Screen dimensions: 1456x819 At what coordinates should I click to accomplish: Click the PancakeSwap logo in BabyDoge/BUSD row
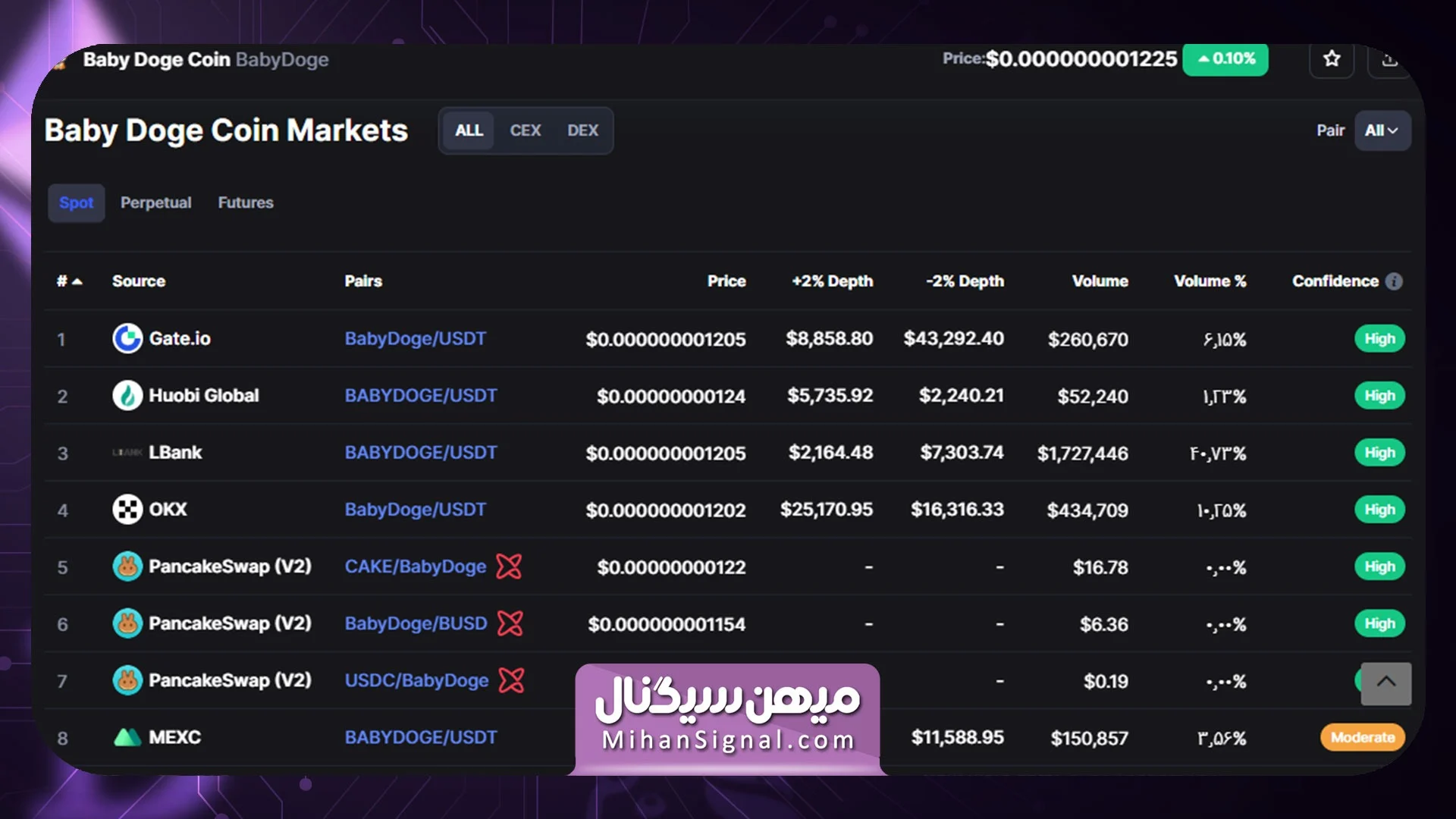point(127,623)
